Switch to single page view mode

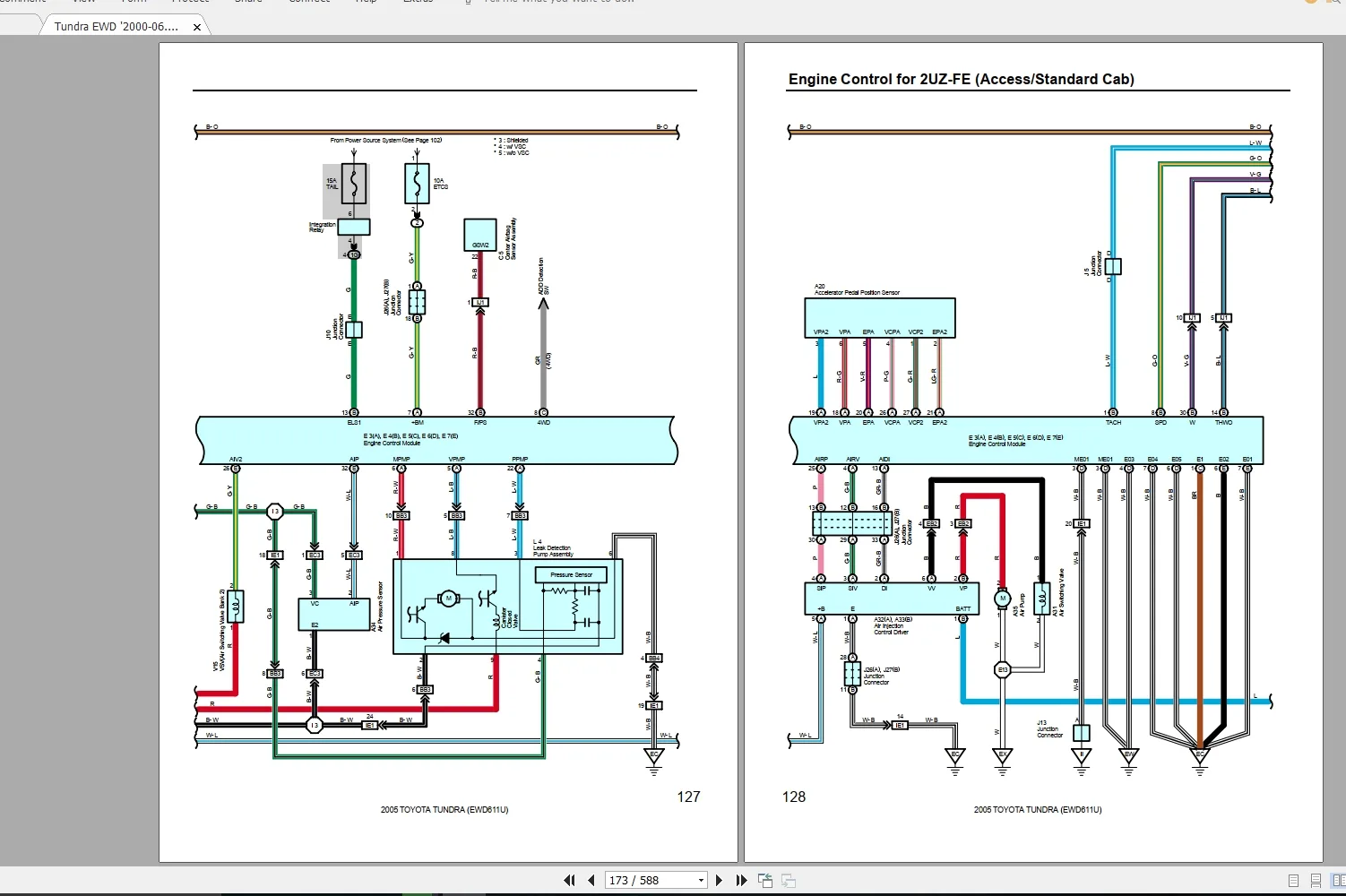click(1293, 881)
